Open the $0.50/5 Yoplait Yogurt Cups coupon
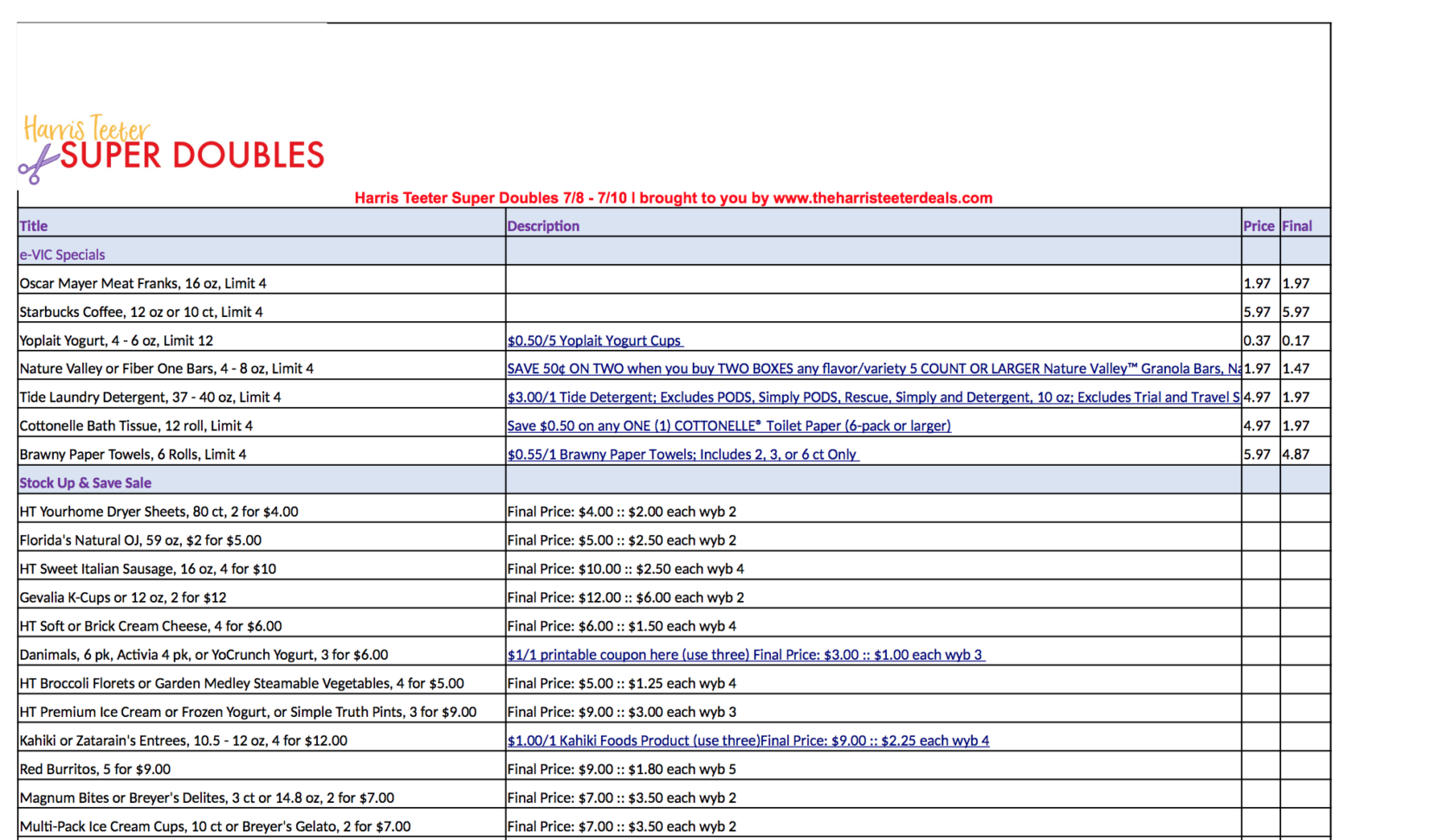 click(595, 340)
